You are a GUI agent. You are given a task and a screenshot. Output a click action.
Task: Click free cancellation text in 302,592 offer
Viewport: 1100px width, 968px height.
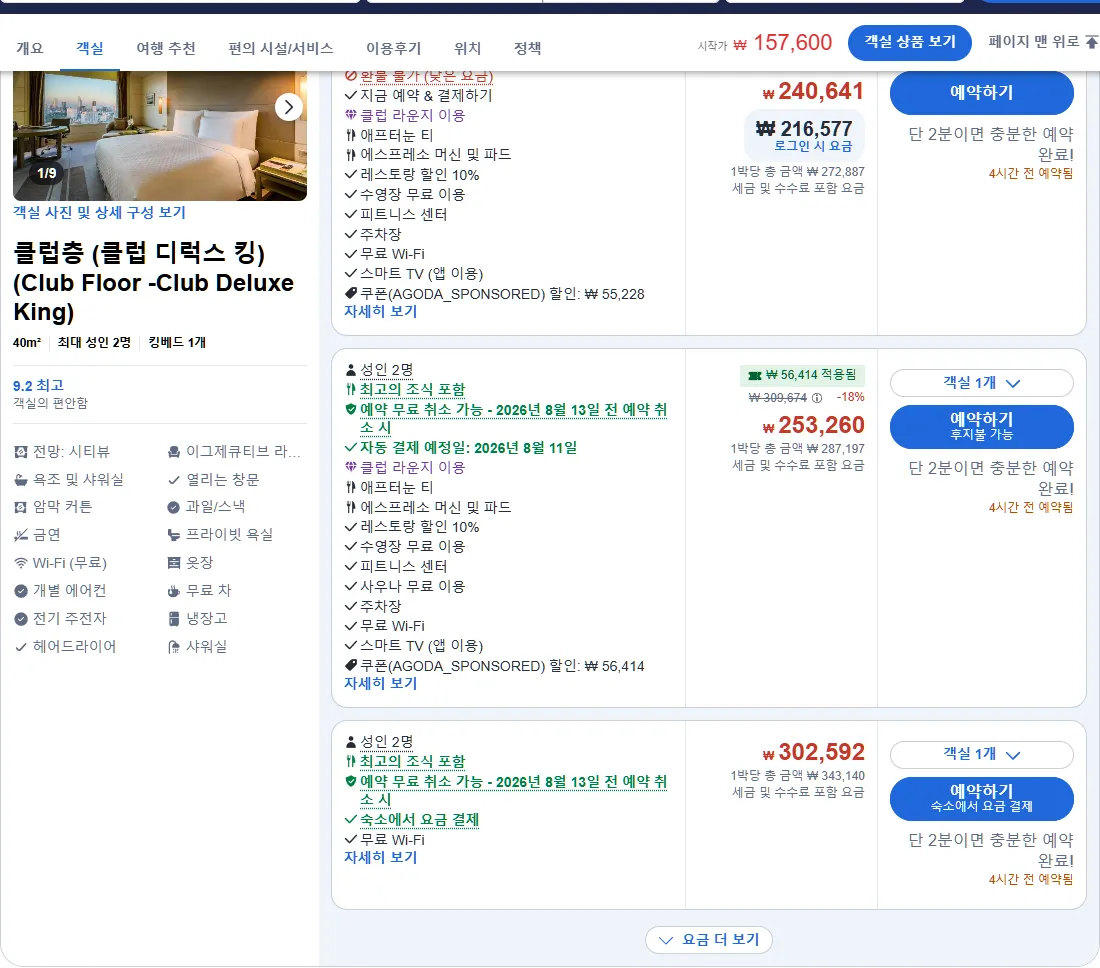tap(514, 790)
